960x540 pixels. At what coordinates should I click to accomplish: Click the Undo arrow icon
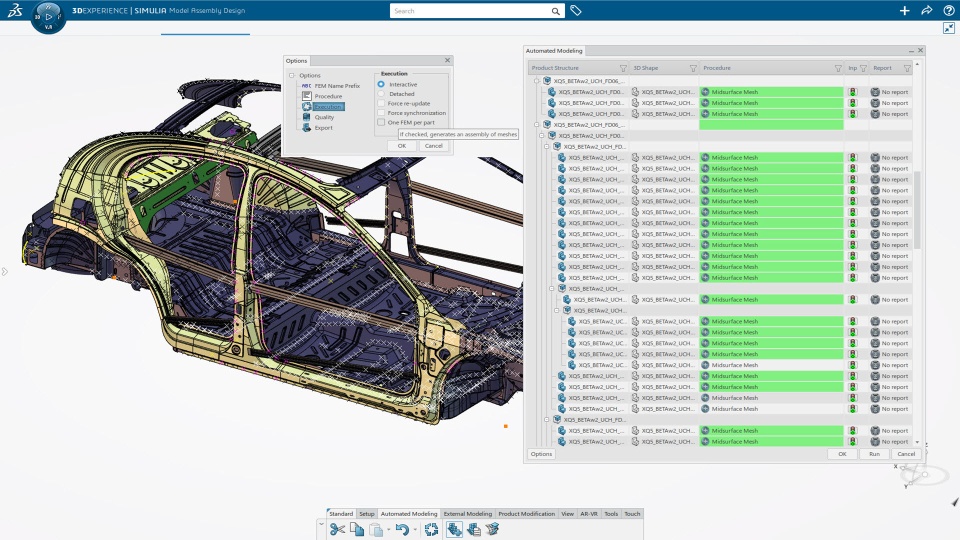[402, 530]
